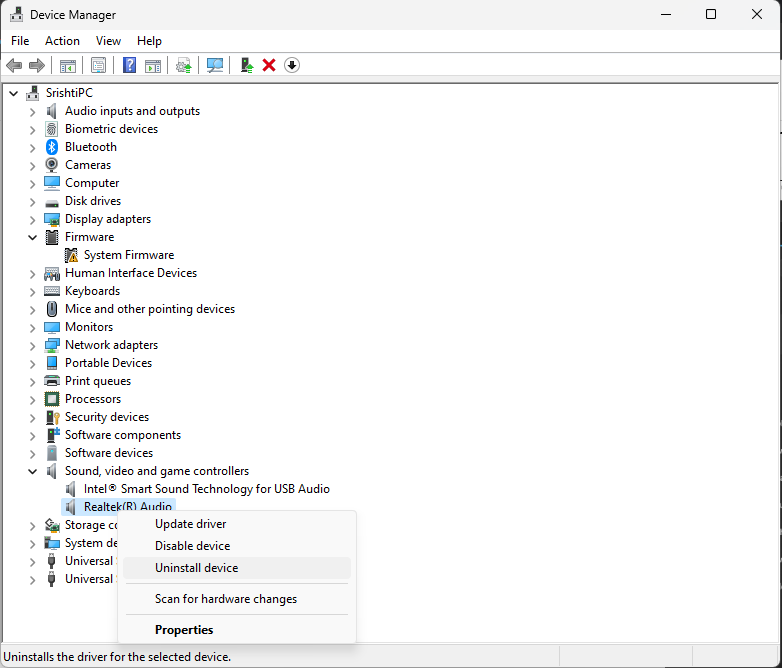Viewport: 782px width, 668px height.
Task: Expand the Software components category
Action: 32,436
